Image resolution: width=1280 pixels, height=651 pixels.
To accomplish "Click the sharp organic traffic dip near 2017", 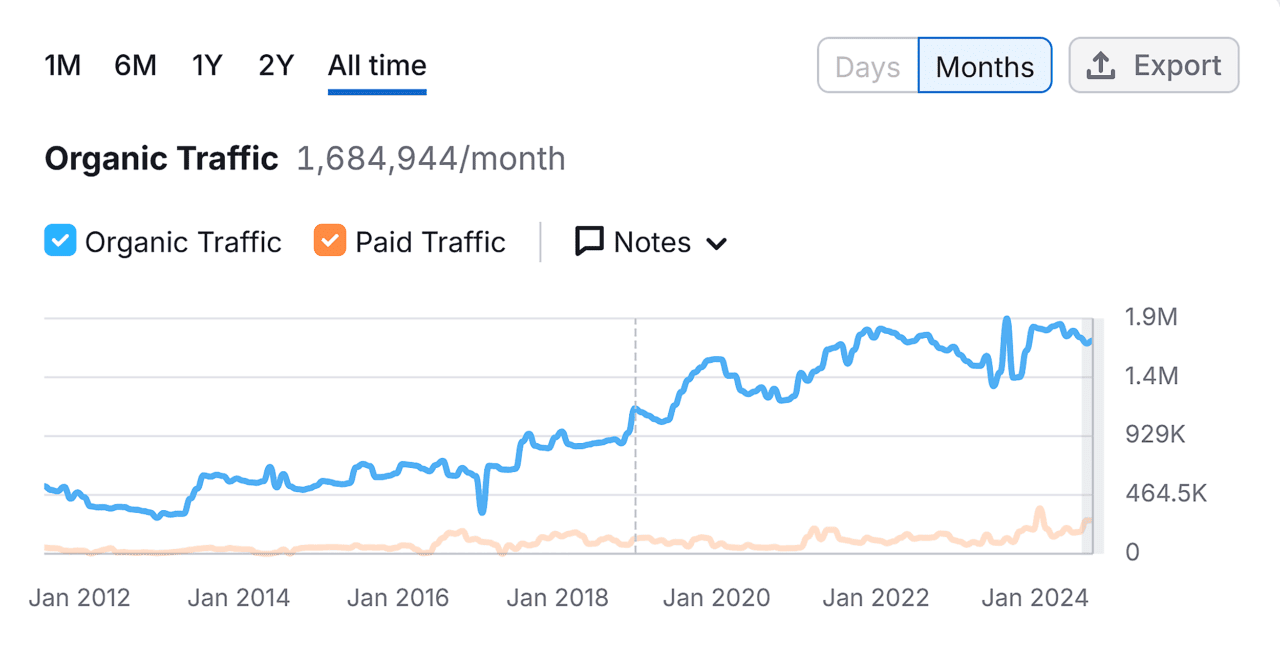I will tap(482, 510).
